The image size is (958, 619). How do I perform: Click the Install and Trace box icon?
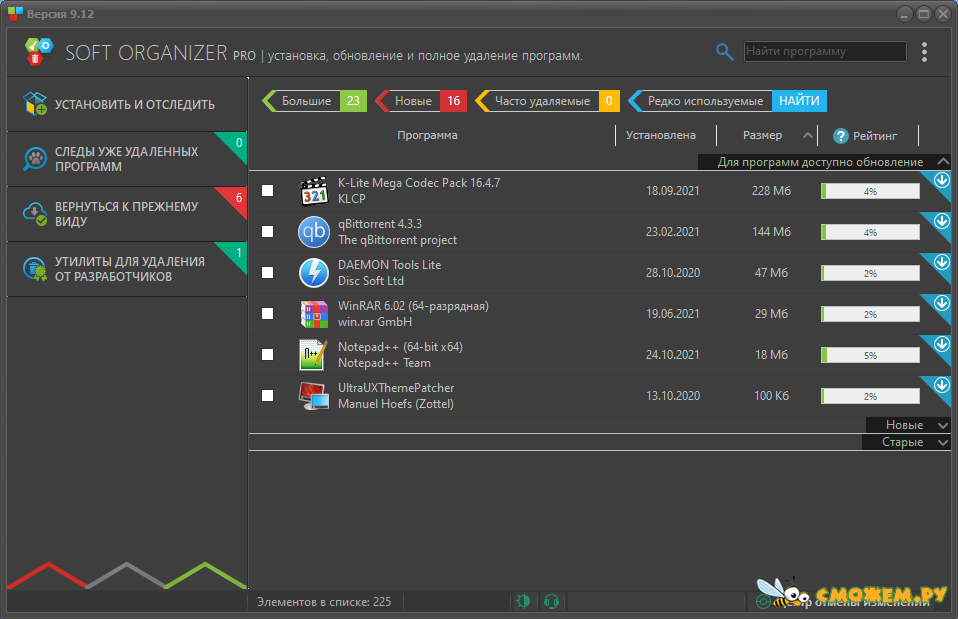(35, 104)
